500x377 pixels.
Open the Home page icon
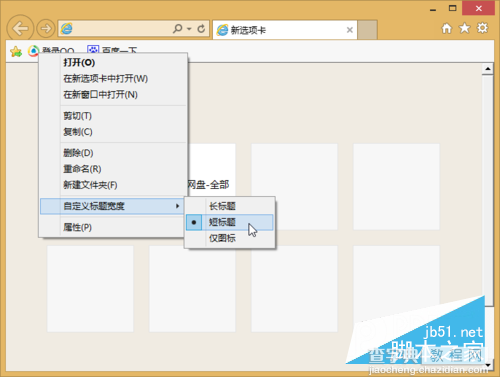[x=447, y=28]
